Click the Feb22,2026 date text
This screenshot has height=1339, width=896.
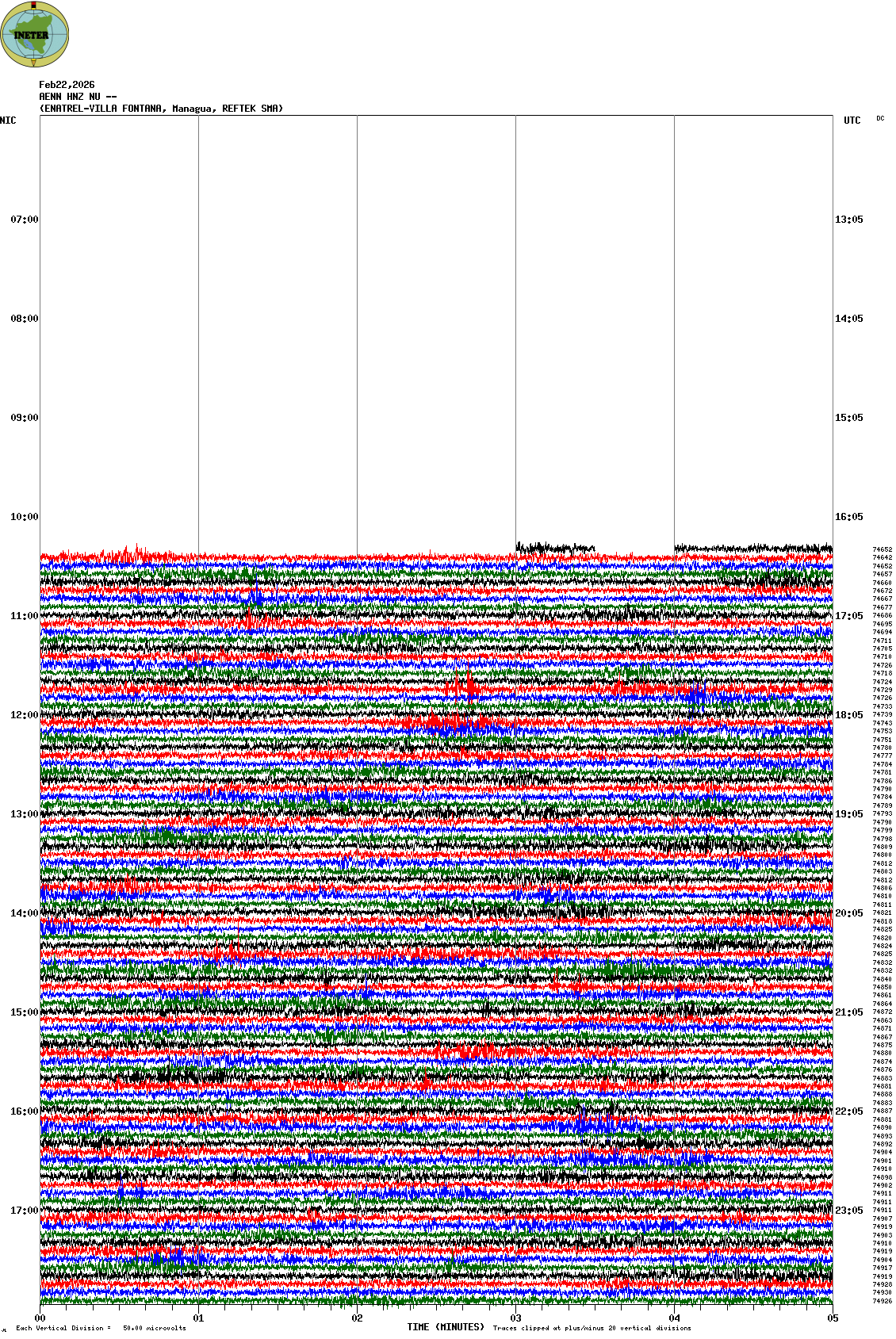[x=67, y=85]
